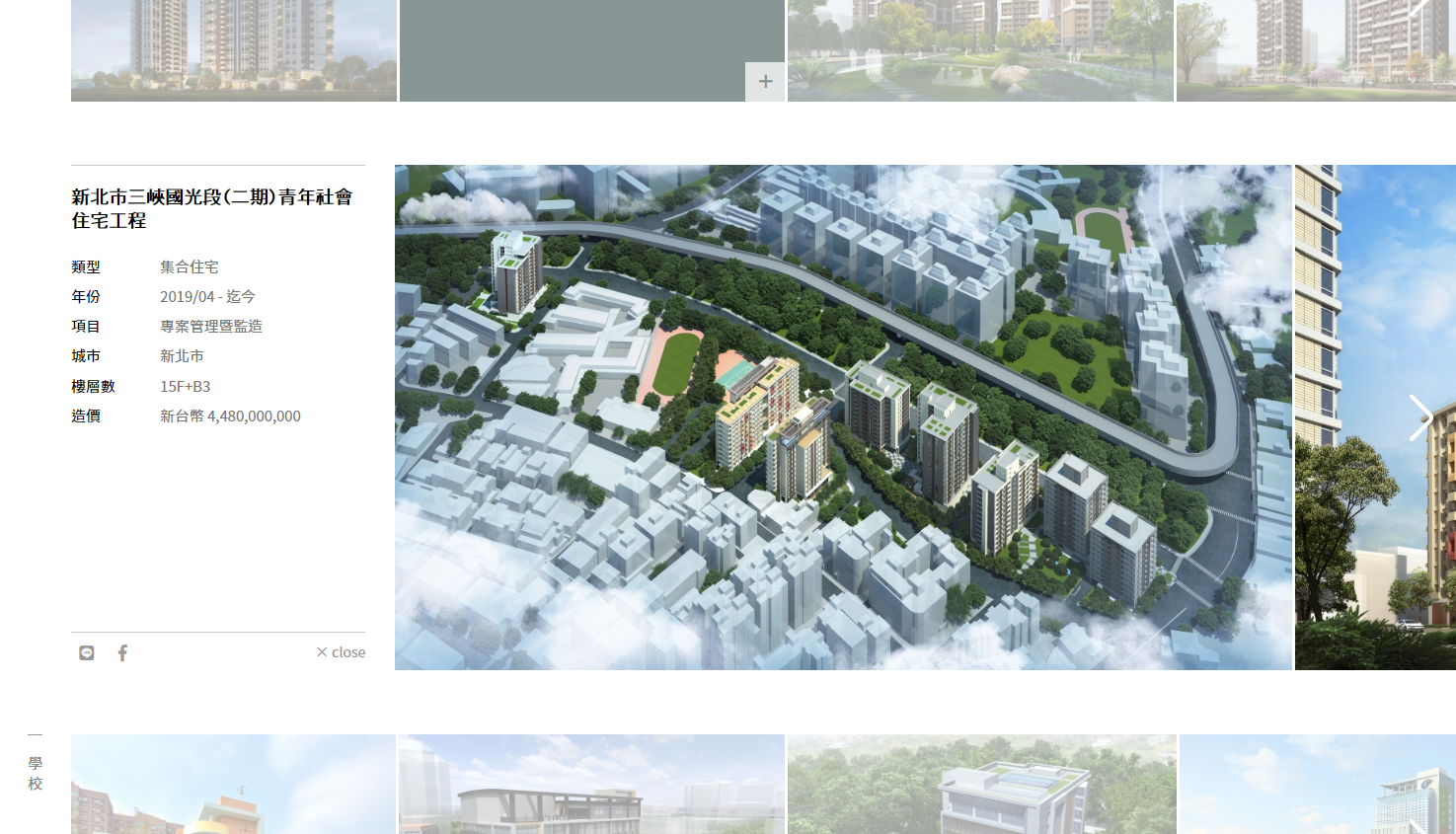Screen dimensions: 1456x834
Task: Select the 城市 label
Action: (x=86, y=356)
